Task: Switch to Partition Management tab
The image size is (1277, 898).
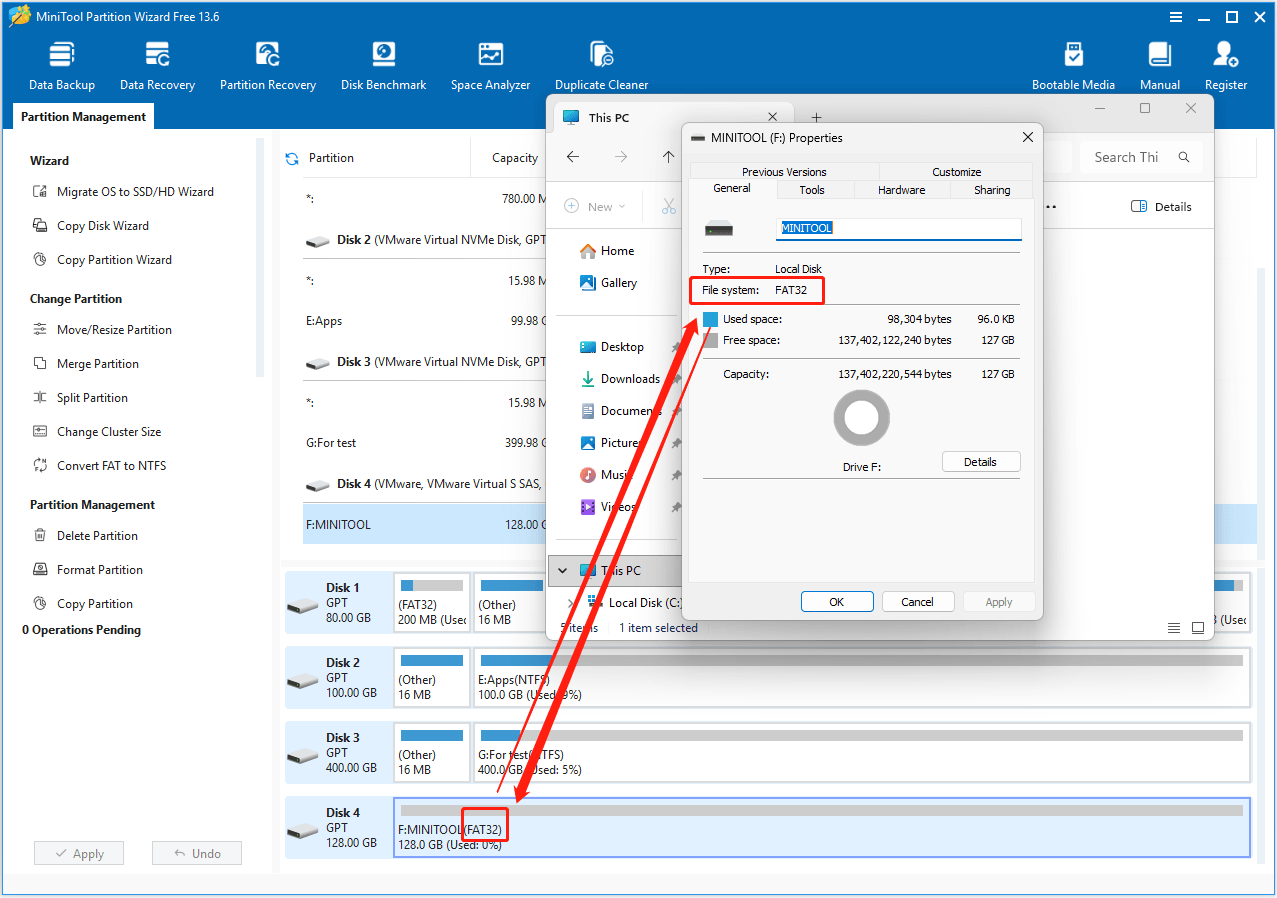Action: pos(83,117)
